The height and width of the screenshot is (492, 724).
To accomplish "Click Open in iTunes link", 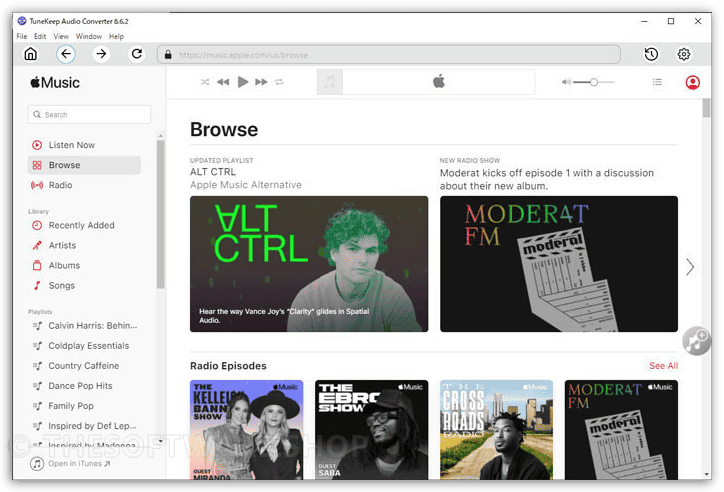I will (70, 463).
